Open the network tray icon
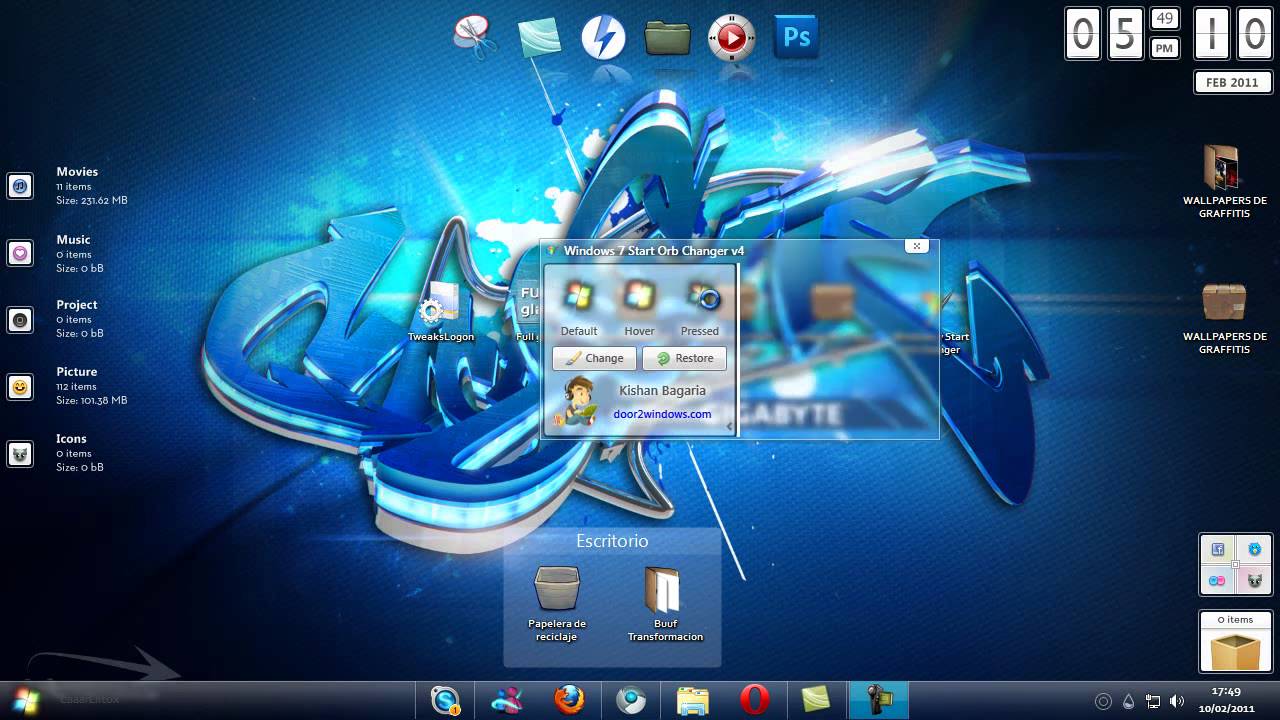Screen dimensions: 1280x720 [1153, 702]
